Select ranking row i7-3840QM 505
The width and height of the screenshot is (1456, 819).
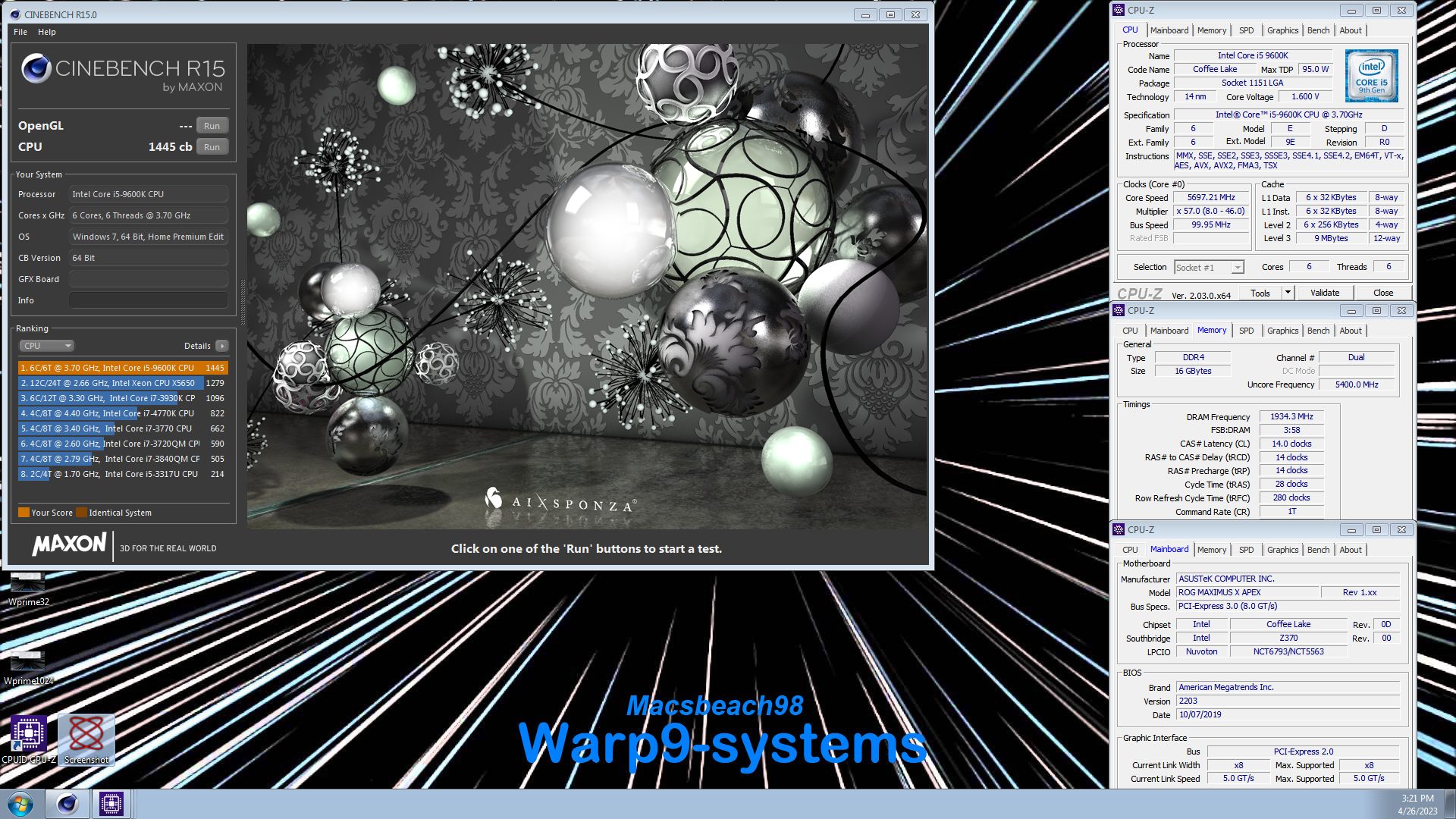(123, 459)
